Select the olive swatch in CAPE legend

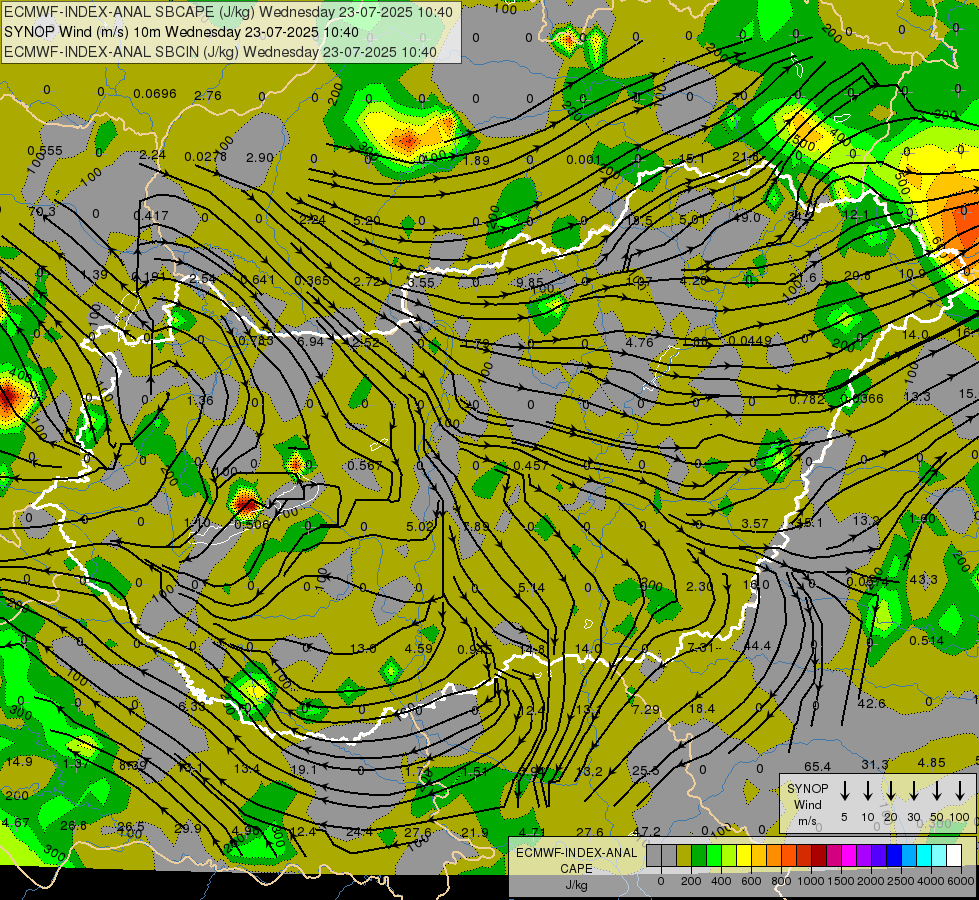(684, 856)
